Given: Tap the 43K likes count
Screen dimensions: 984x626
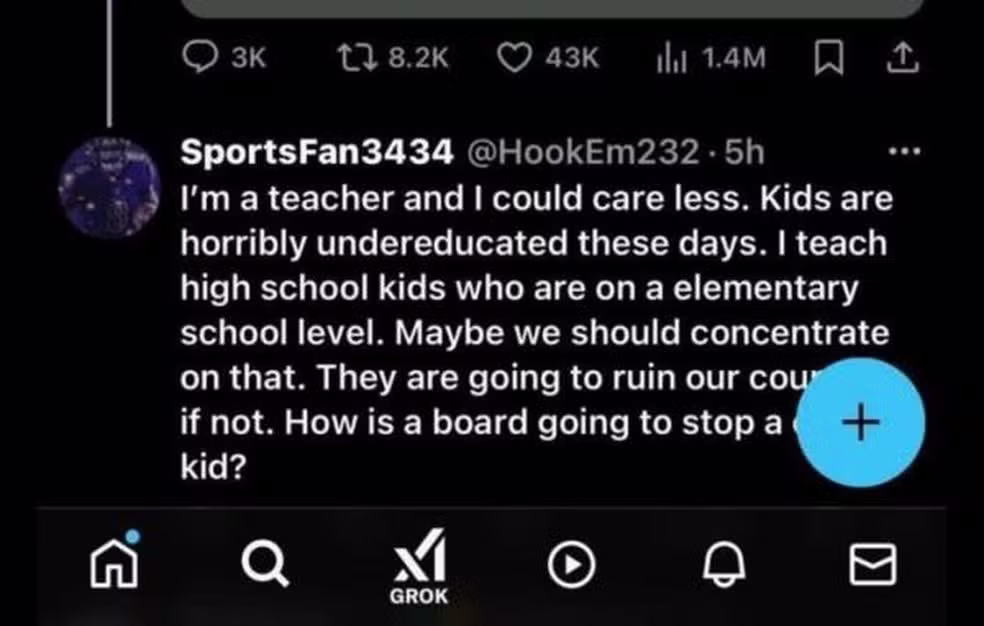Looking at the screenshot, I should pos(572,58).
